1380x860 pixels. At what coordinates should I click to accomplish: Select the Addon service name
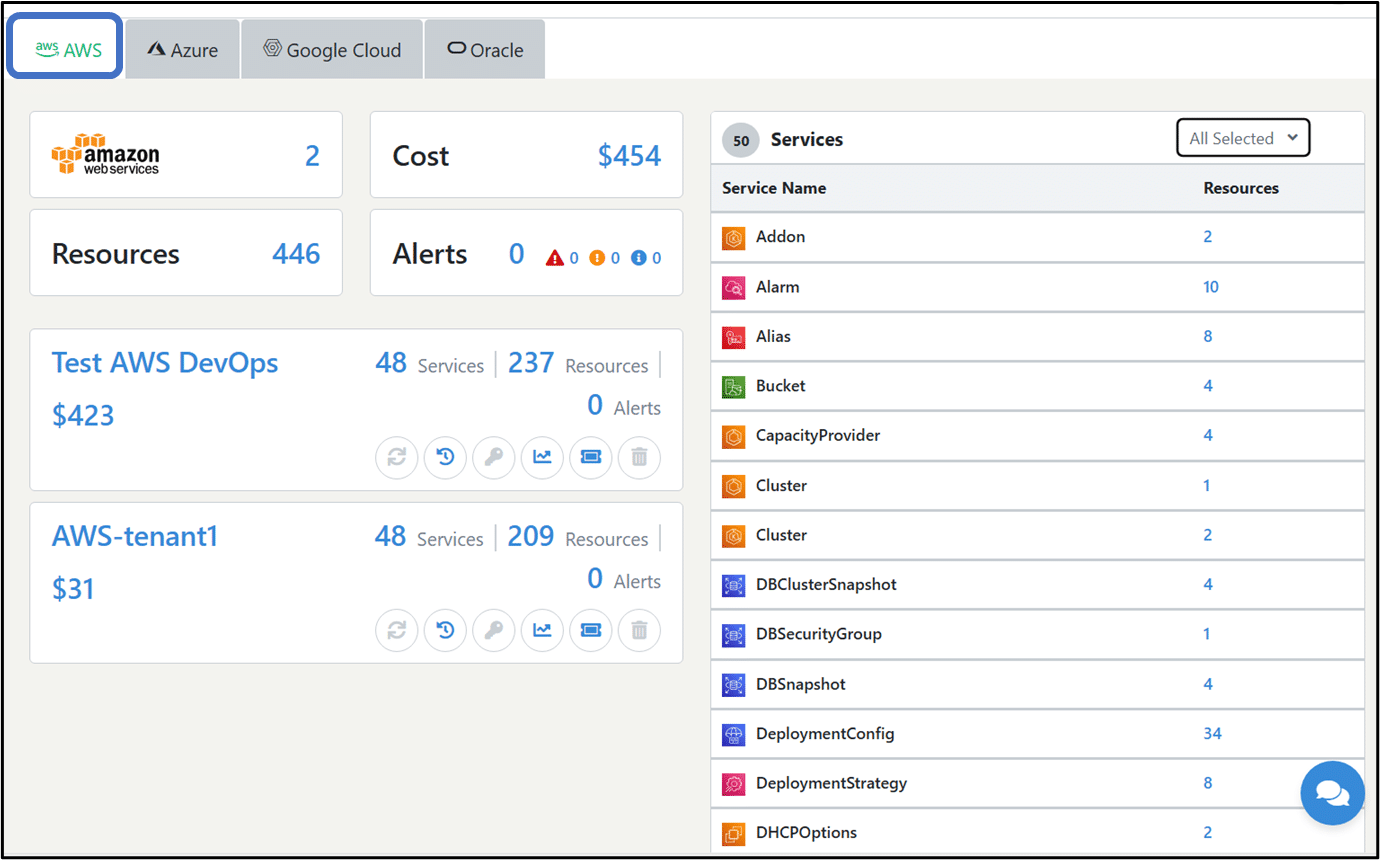pos(780,237)
